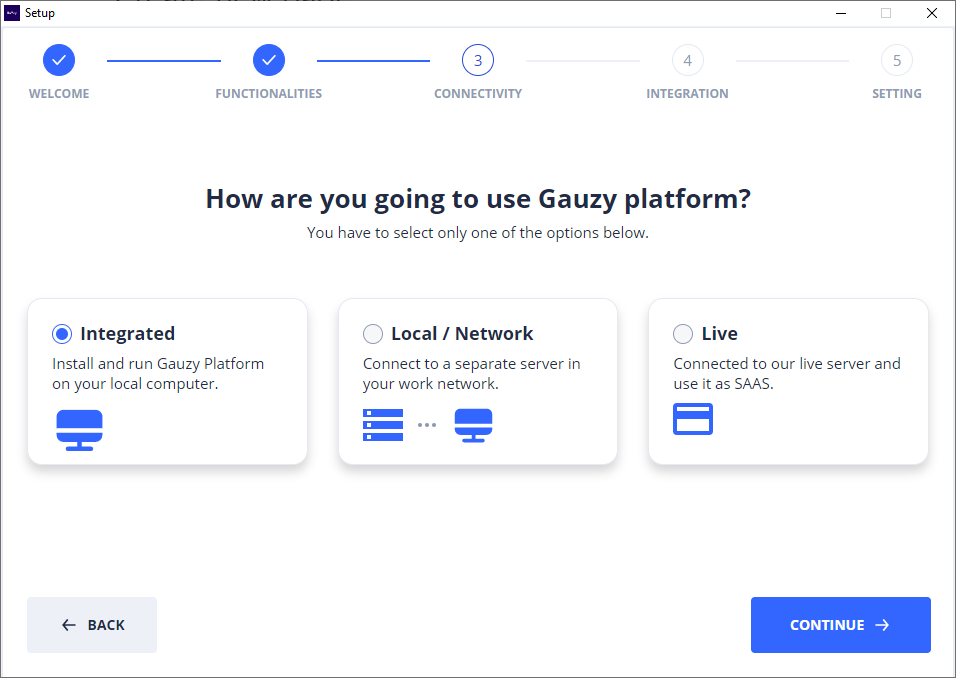Screen dimensions: 956x678
Task: Click the browser window icon in Live card
Action: (x=693, y=419)
